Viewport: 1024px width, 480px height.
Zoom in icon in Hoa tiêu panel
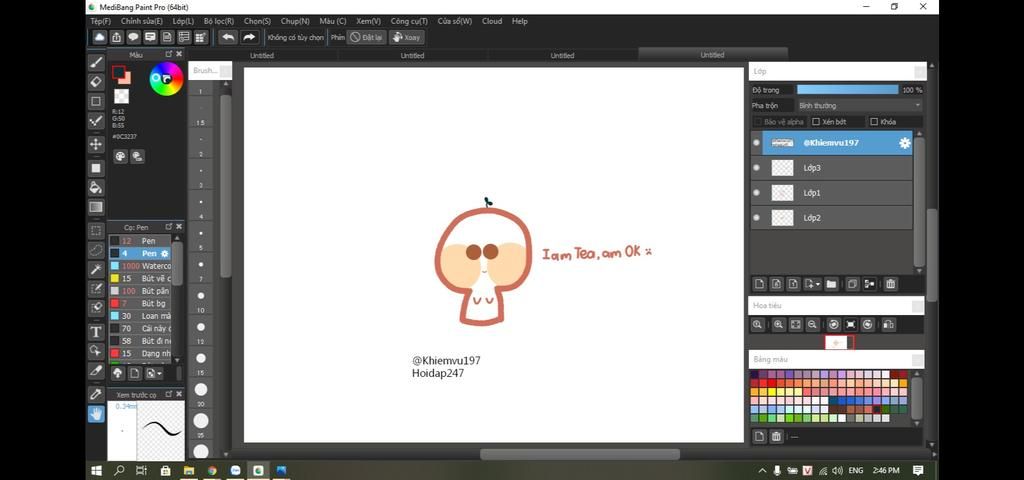(x=778, y=325)
